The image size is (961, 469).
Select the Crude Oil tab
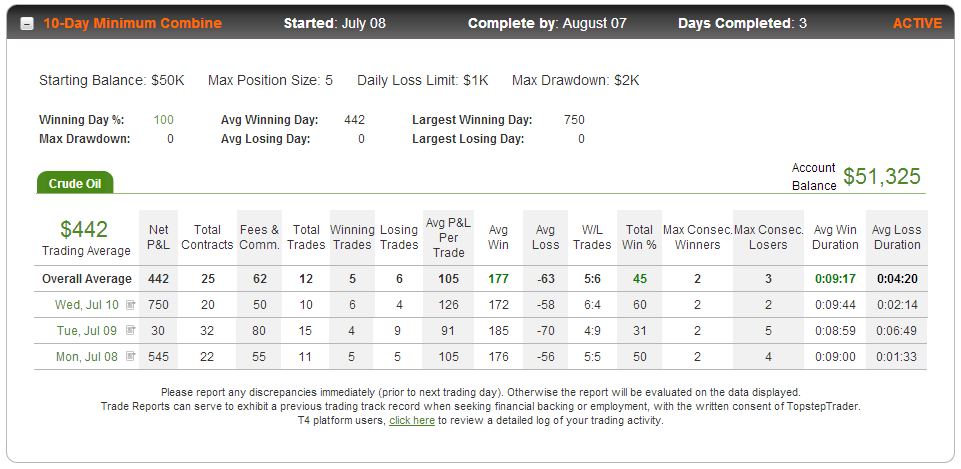(x=75, y=183)
